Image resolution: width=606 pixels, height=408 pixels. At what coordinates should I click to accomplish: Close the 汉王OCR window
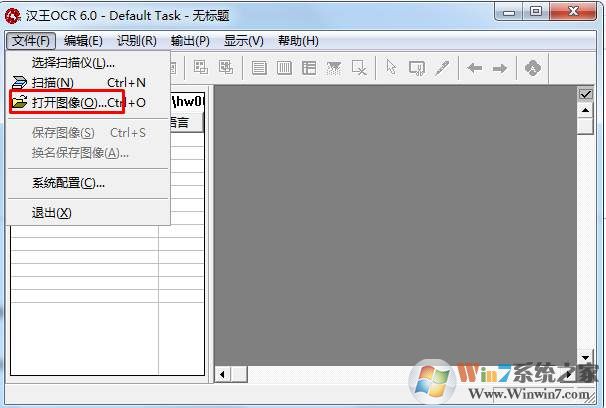pos(574,12)
